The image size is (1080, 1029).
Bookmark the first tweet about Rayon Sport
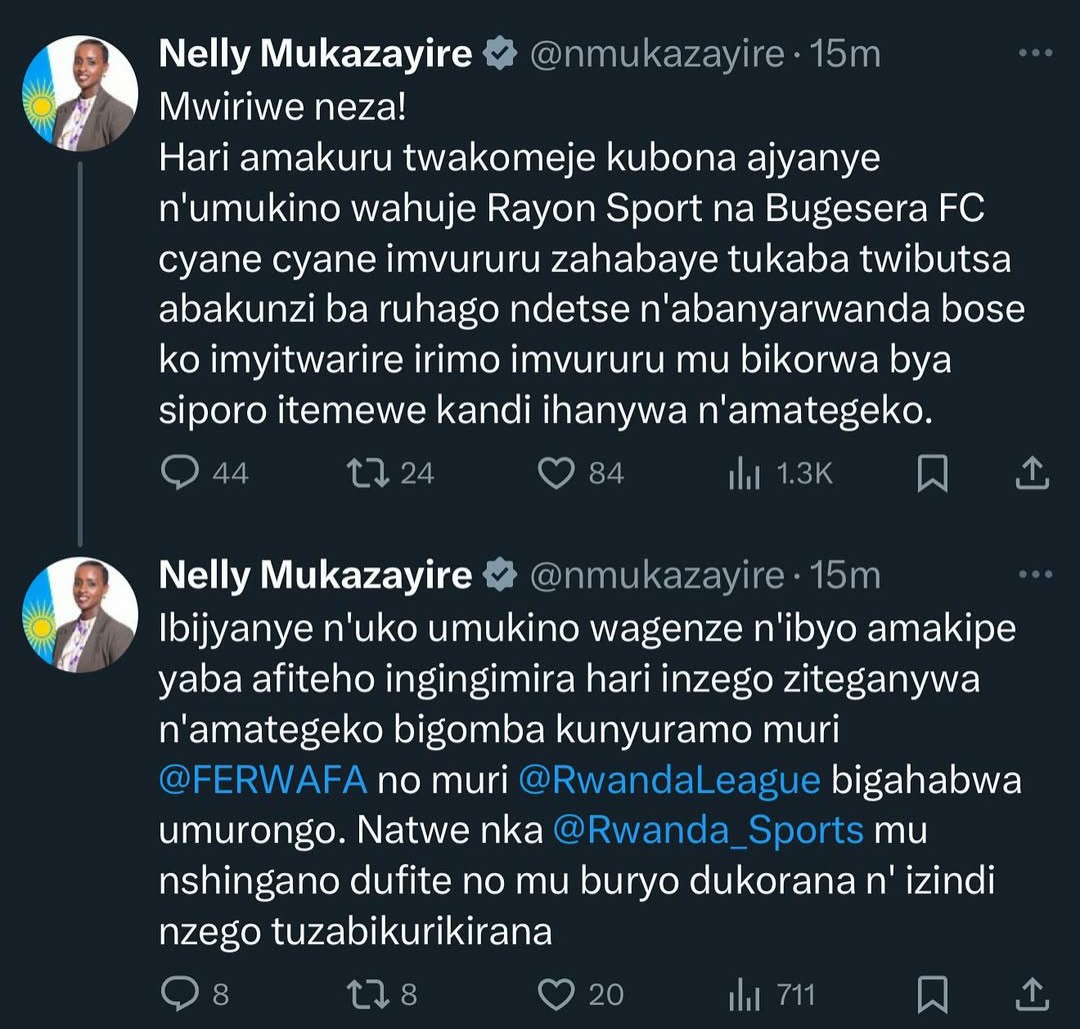point(932,473)
